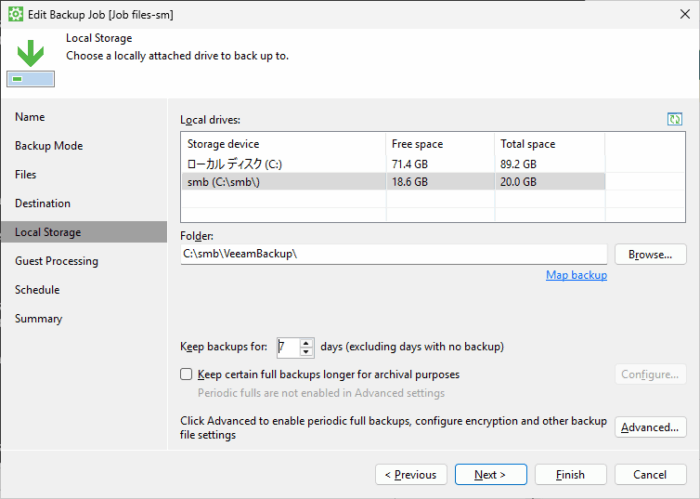Follow the Map backup link
Screen dimensions: 700x499
[x=576, y=275]
